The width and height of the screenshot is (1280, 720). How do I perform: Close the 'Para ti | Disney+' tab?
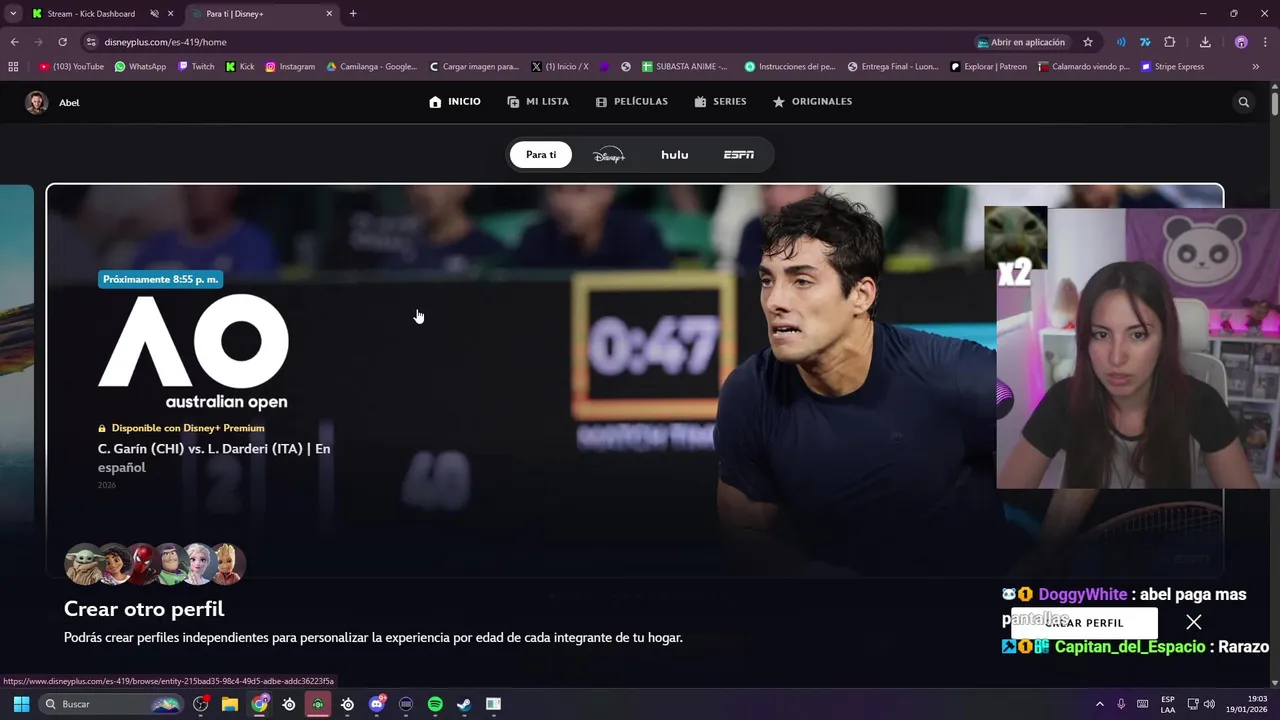(x=329, y=14)
